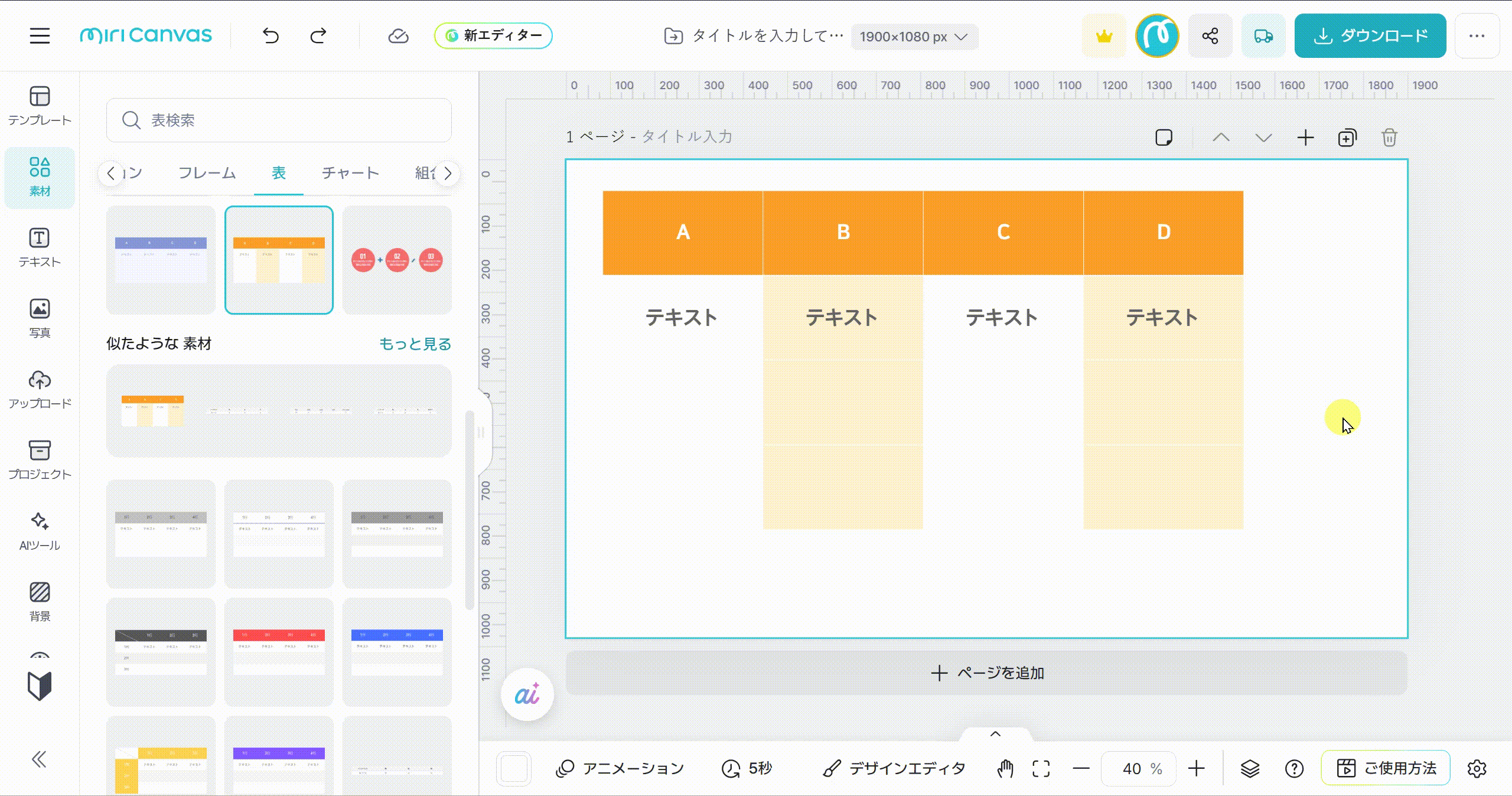Collapse the left sidebar with double chevron
The width and height of the screenshot is (1512, 796).
click(x=39, y=759)
